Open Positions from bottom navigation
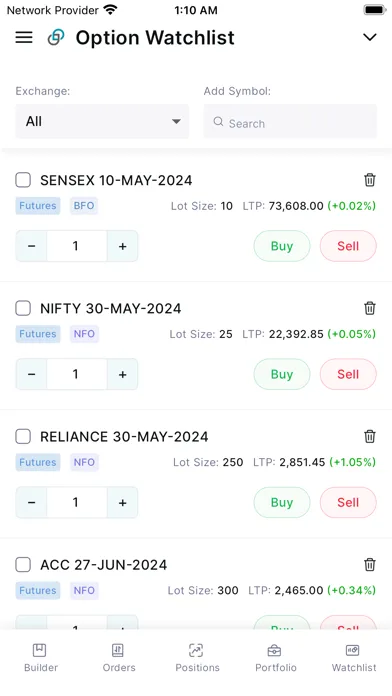The height and width of the screenshot is (696, 392). click(x=197, y=658)
